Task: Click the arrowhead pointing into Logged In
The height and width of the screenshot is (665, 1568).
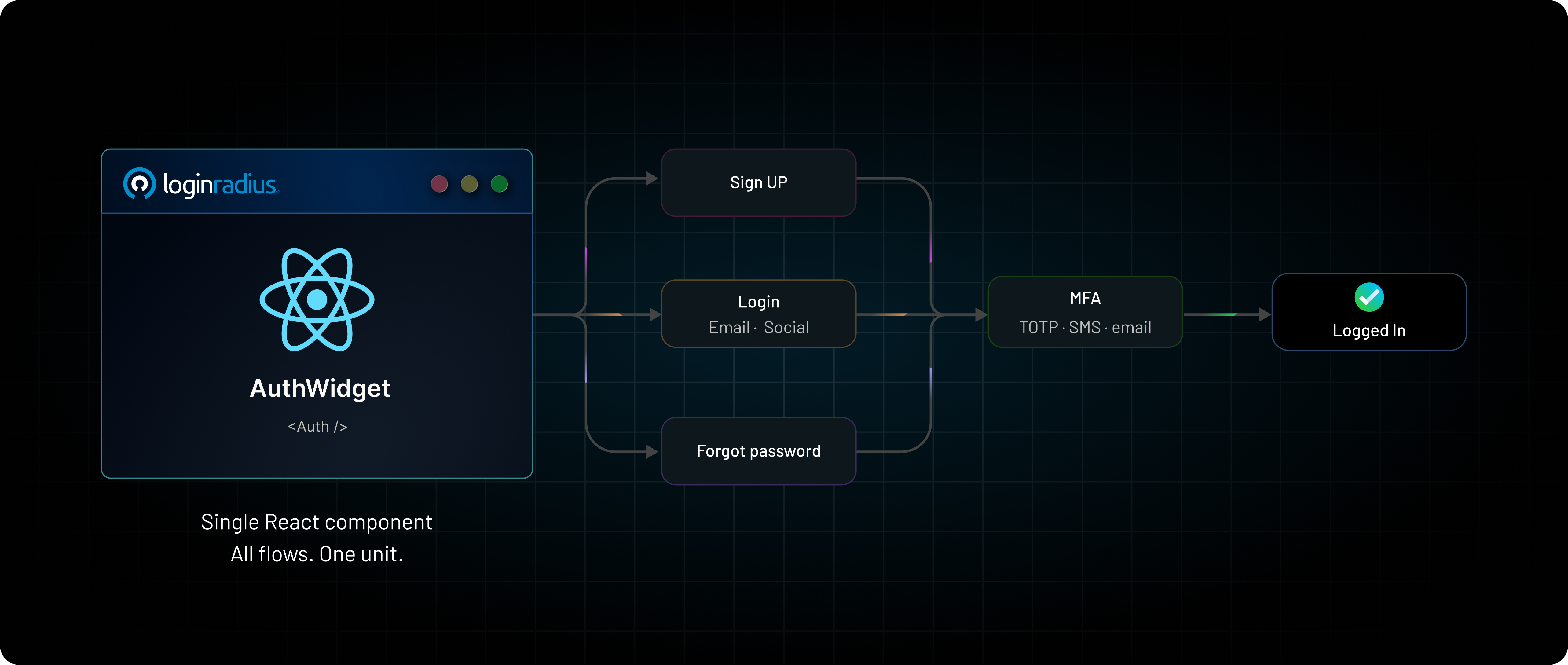Action: pos(1265,315)
